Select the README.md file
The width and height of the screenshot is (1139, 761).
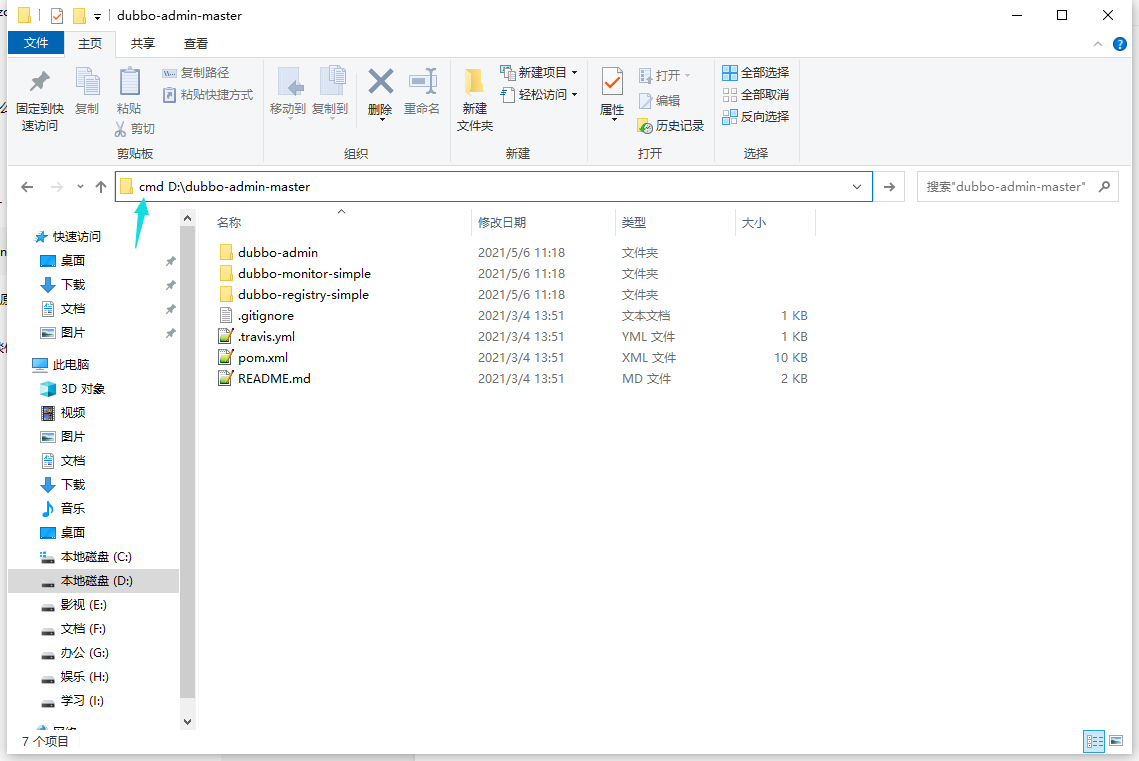coord(275,379)
